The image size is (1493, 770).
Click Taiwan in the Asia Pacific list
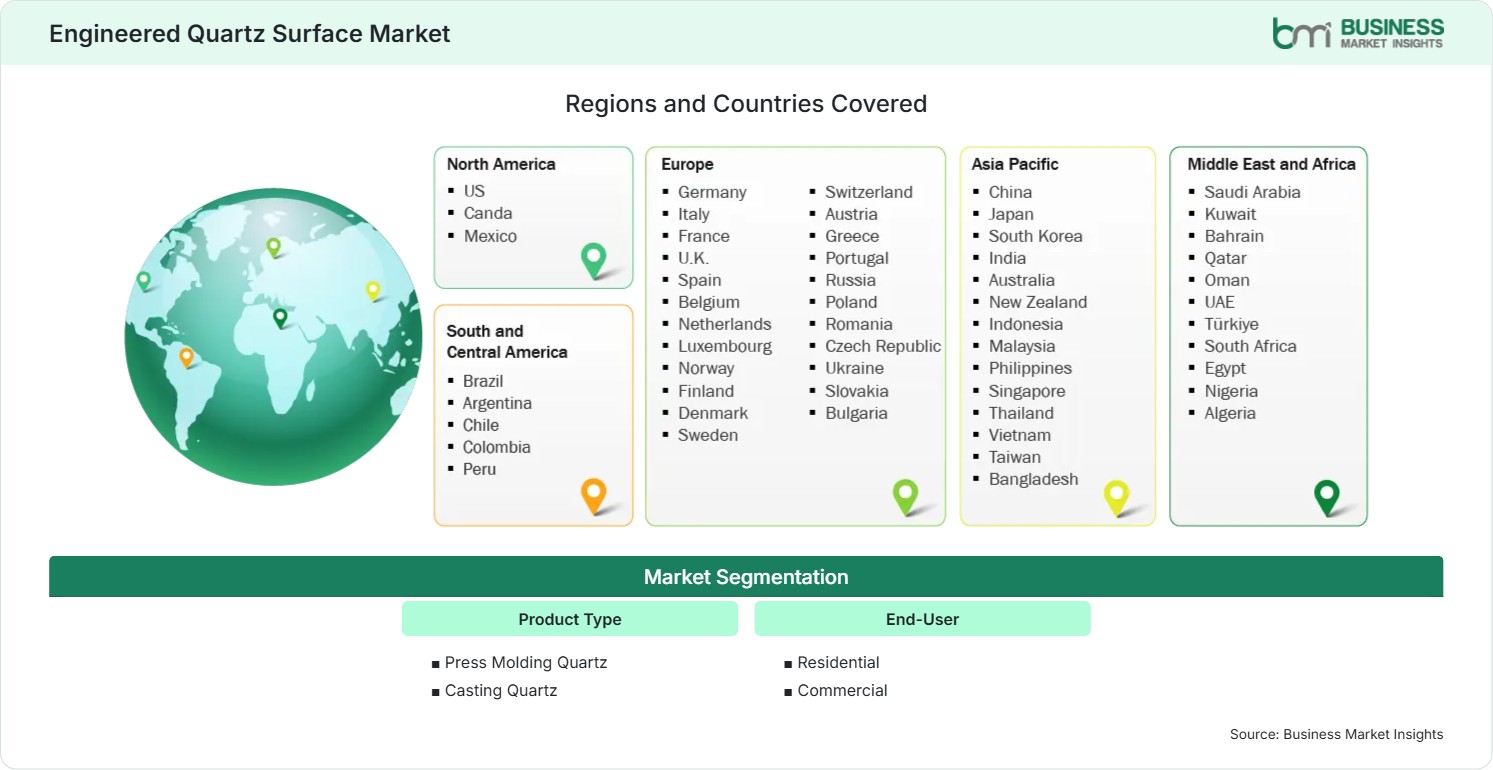click(1015, 457)
